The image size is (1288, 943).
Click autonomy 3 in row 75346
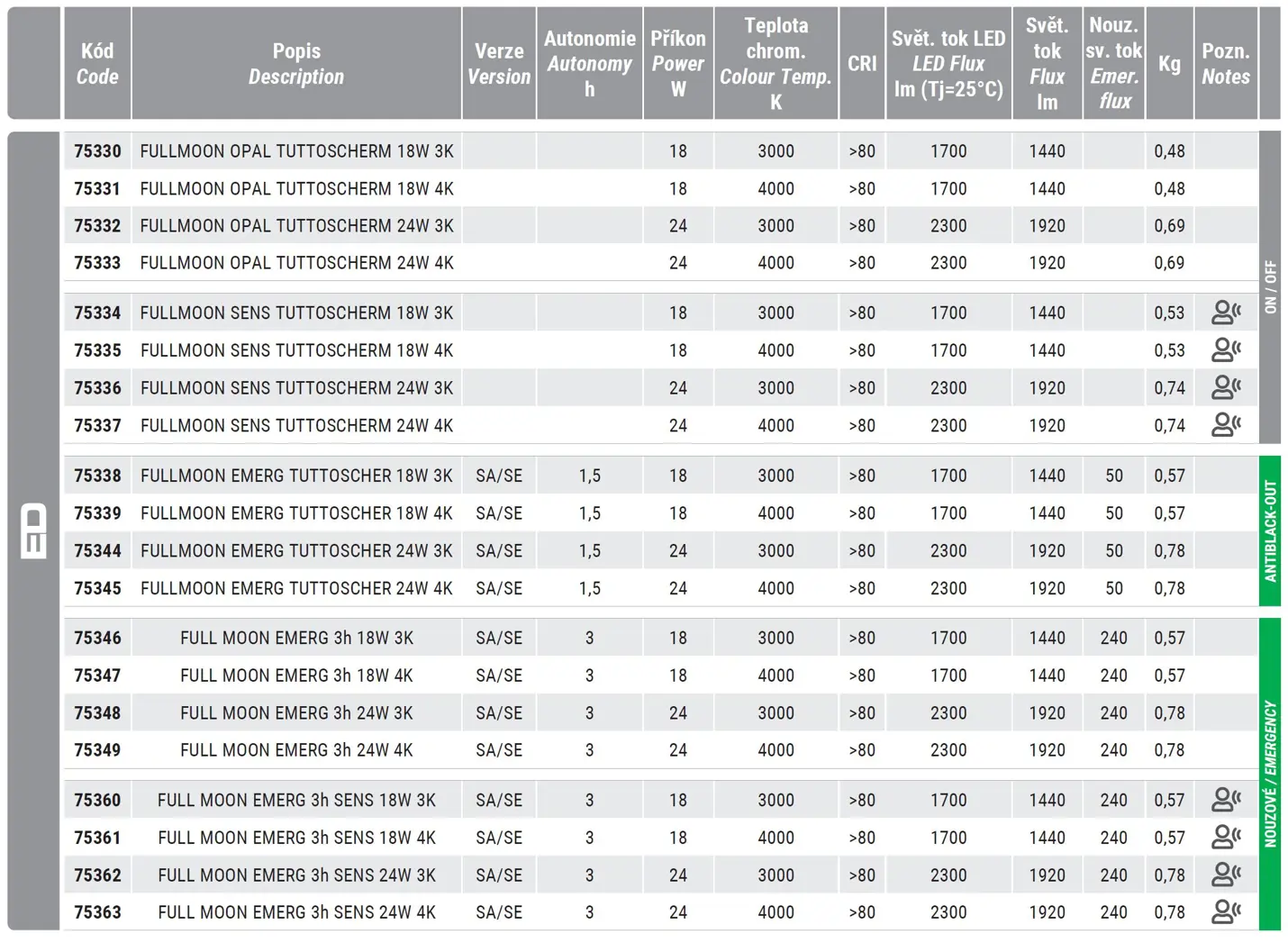(590, 638)
